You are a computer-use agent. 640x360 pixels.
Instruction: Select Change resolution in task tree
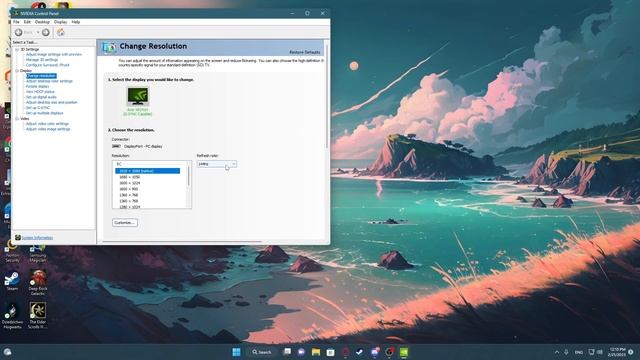pos(41,76)
